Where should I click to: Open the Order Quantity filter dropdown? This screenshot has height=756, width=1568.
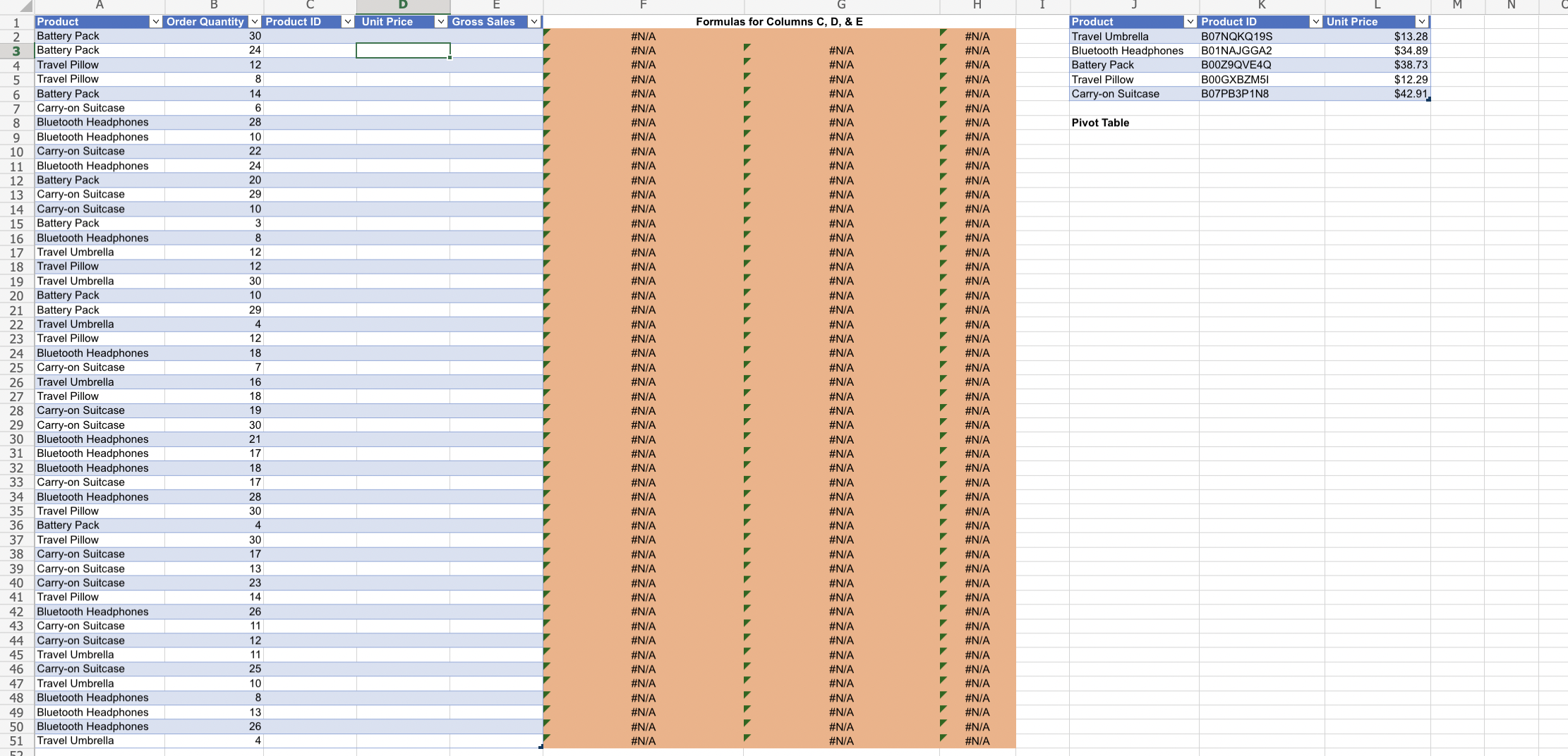(x=254, y=22)
